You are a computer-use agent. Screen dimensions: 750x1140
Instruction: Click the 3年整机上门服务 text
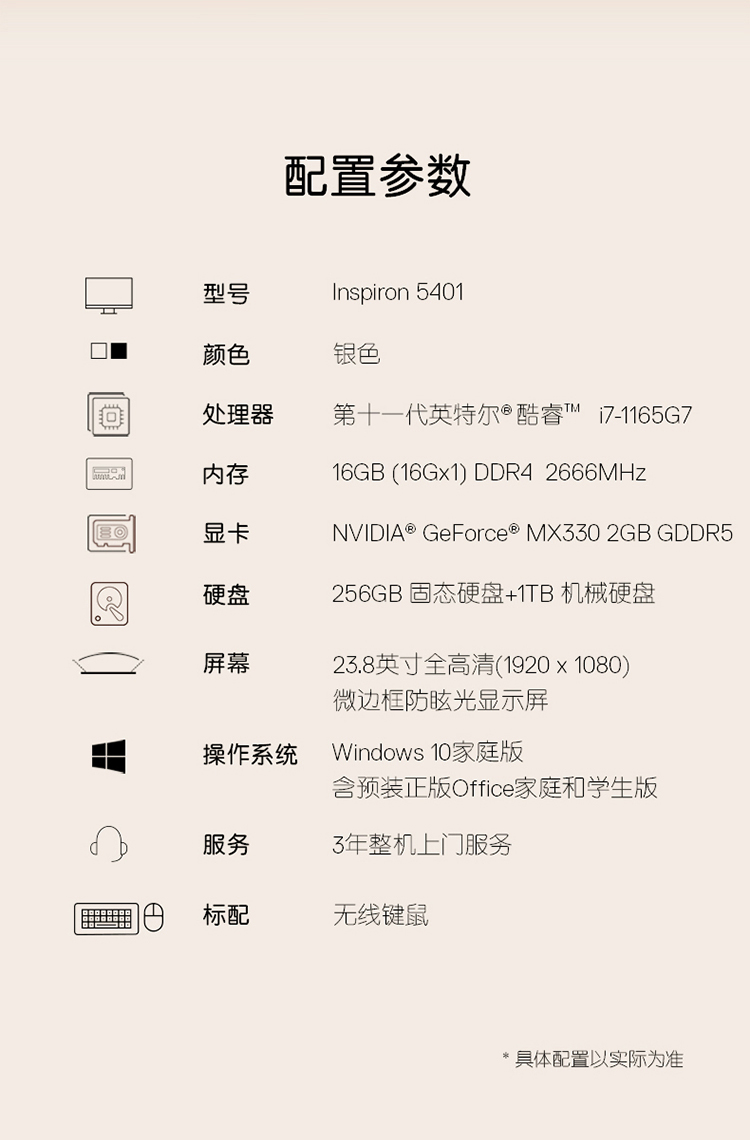pos(422,844)
